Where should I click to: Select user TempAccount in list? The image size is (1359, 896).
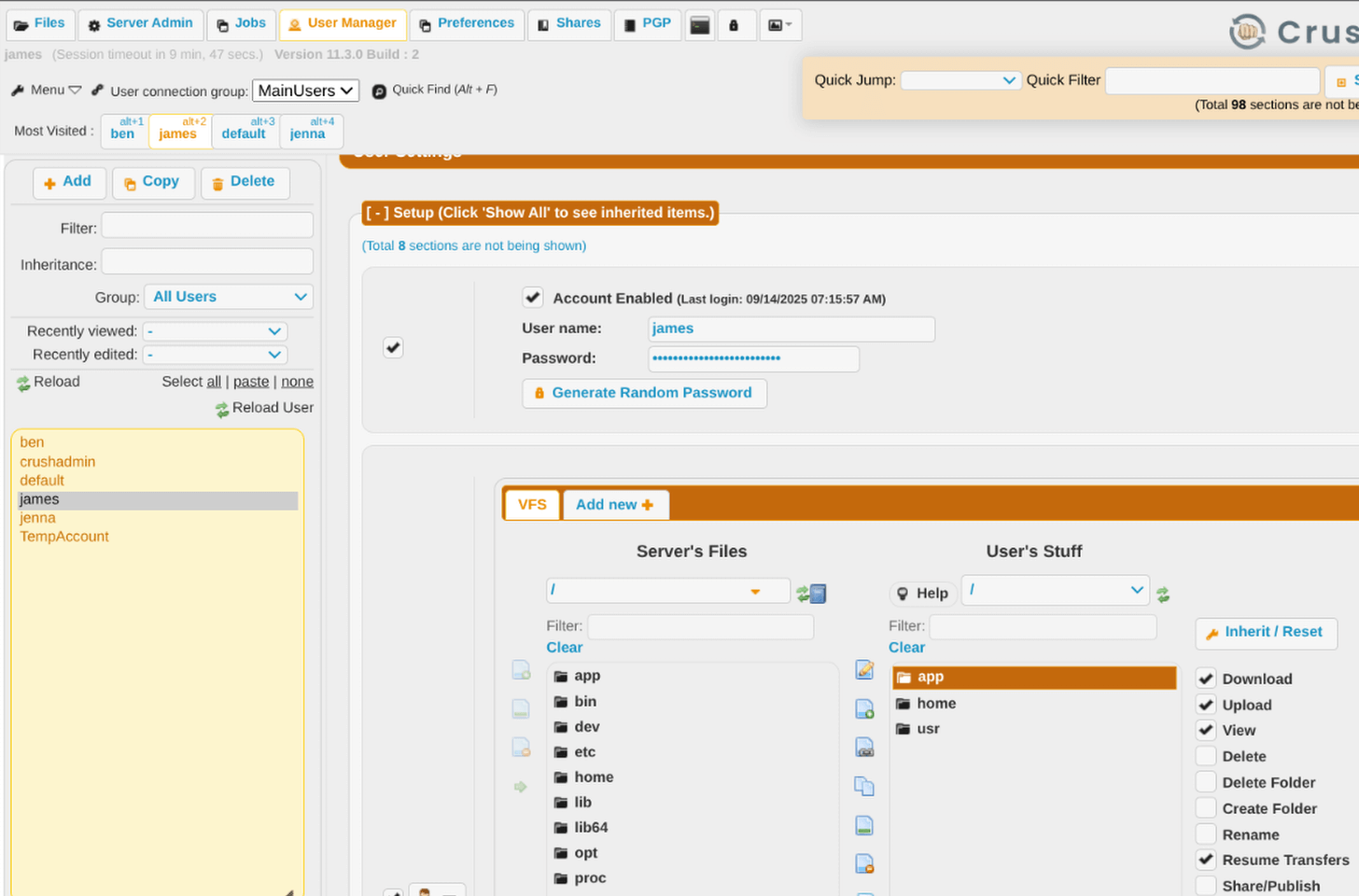point(64,537)
